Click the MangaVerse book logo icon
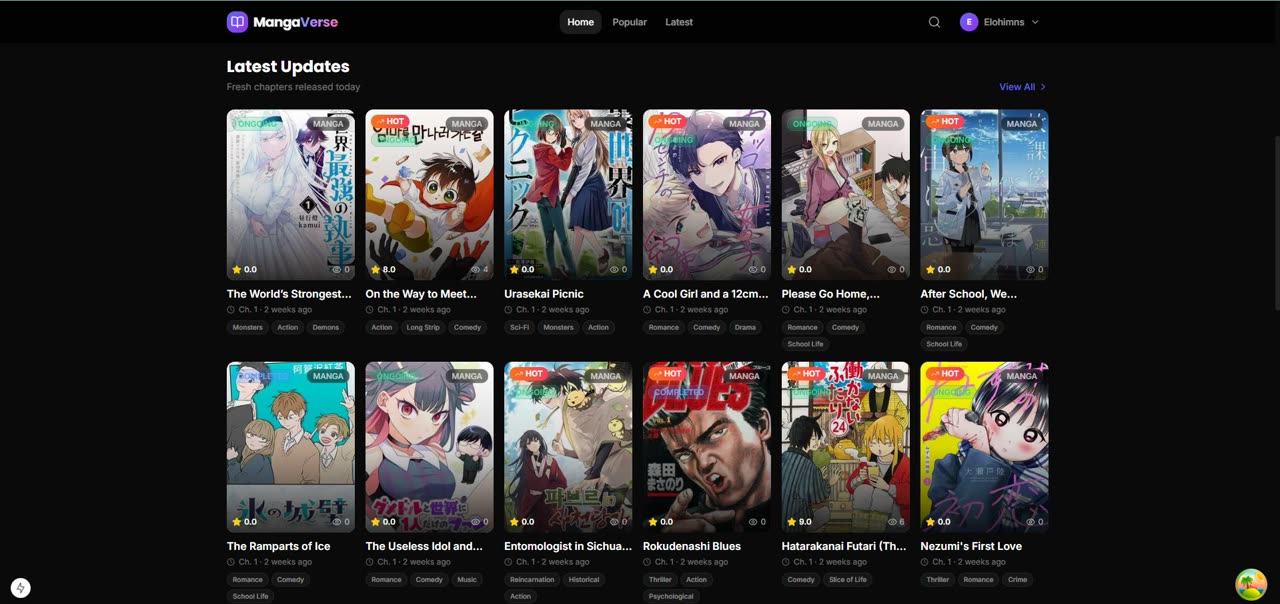 237,22
